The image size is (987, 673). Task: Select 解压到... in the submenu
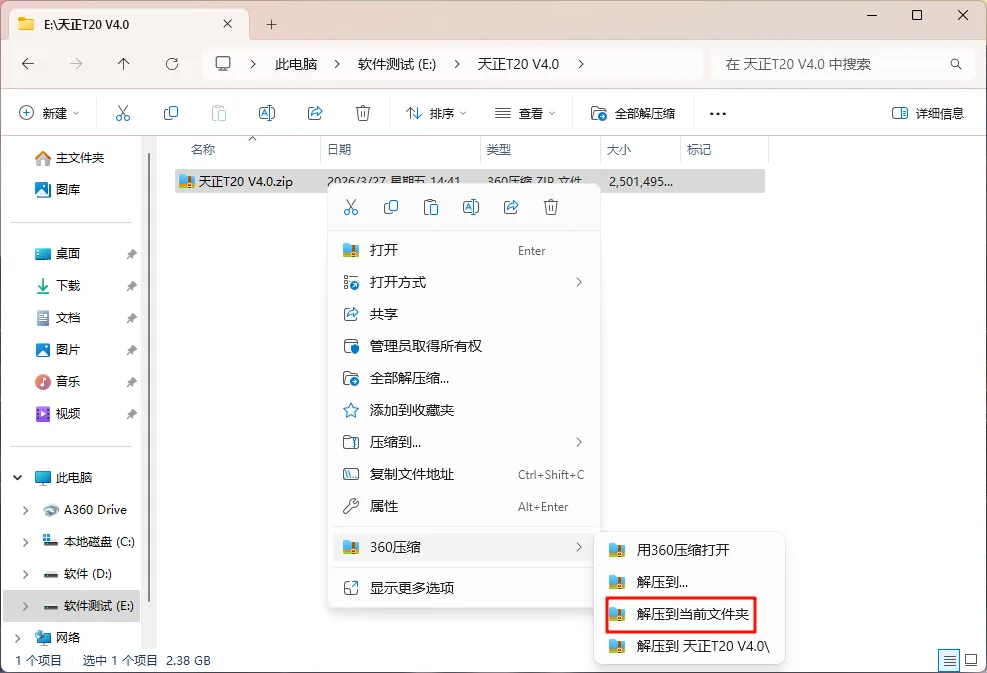point(689,582)
